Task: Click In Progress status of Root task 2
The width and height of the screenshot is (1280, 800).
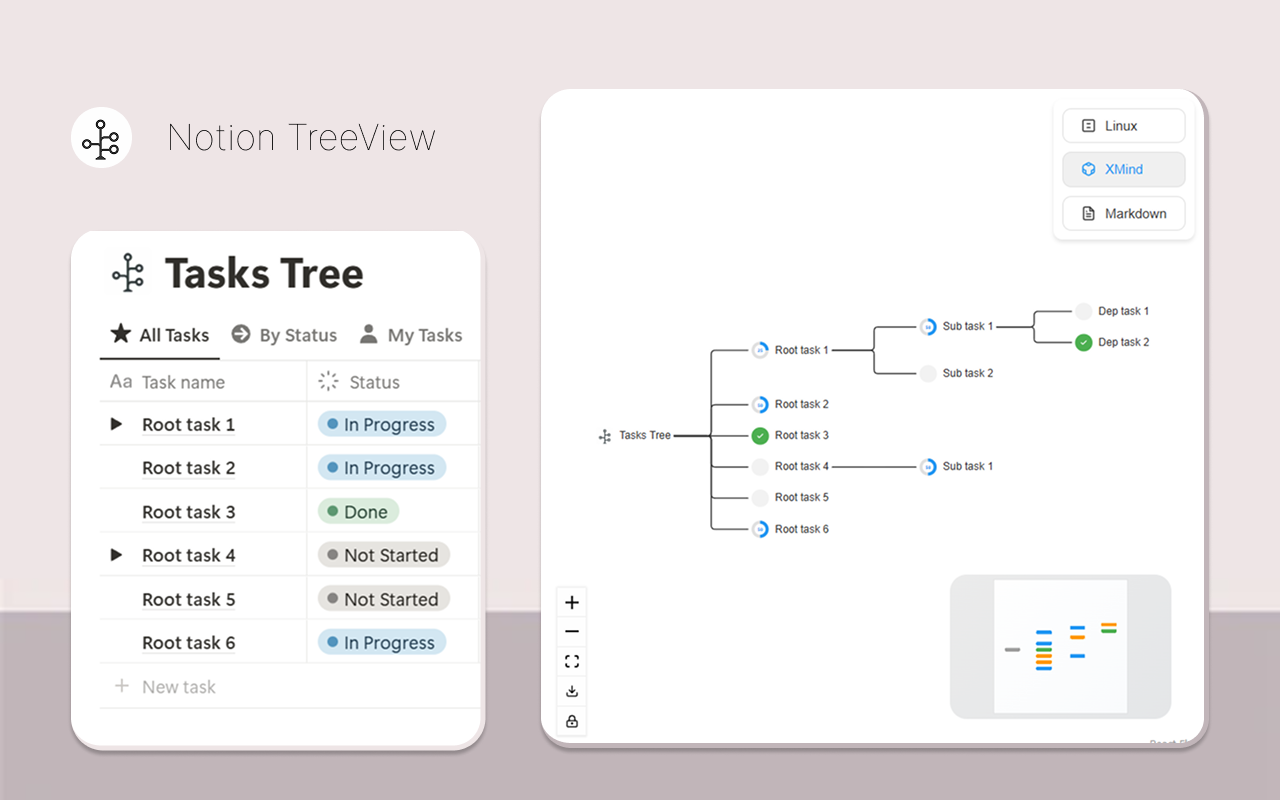Action: tap(382, 468)
